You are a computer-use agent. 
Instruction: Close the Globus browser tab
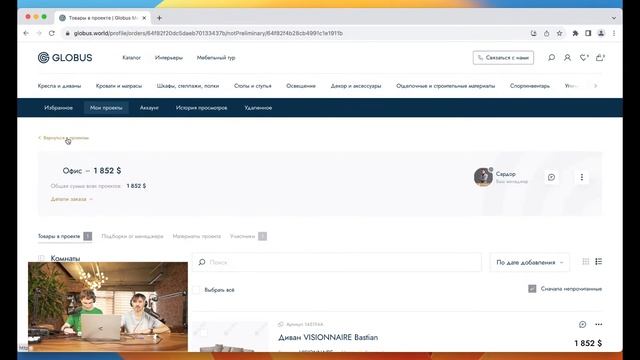pyautogui.click(x=144, y=18)
